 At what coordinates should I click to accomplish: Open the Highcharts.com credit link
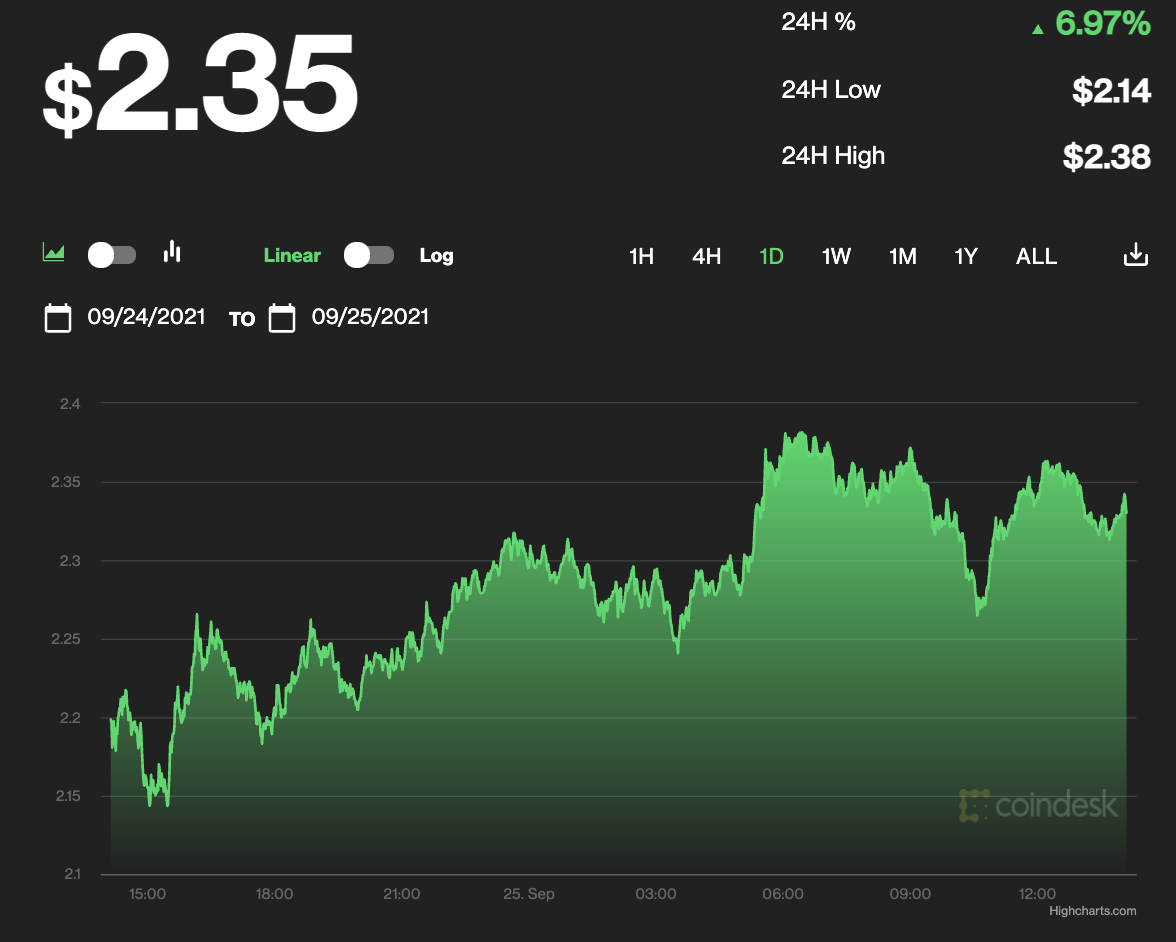(1092, 911)
